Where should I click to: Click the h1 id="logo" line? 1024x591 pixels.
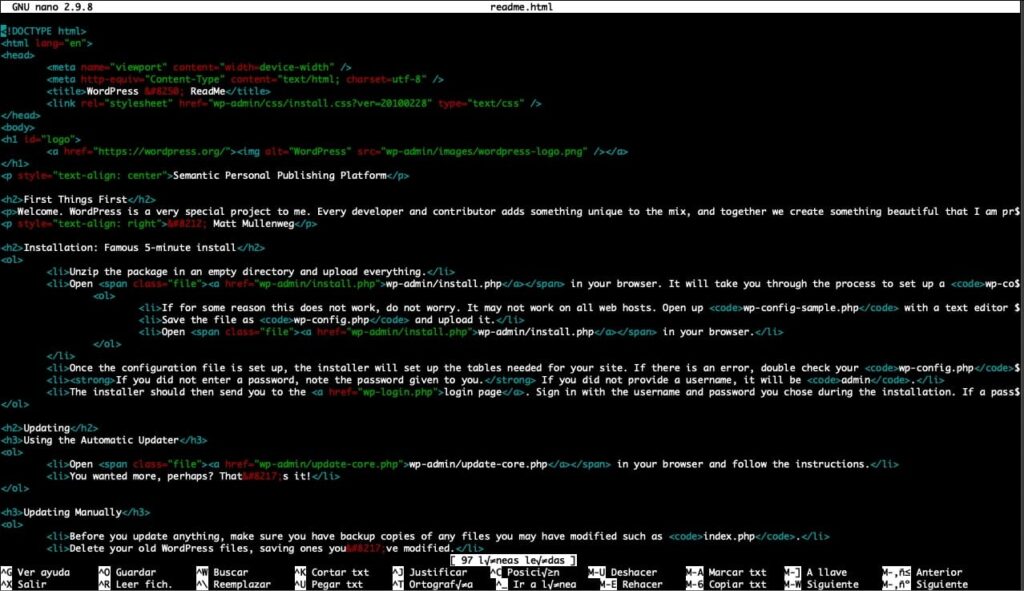pyautogui.click(x=40, y=139)
